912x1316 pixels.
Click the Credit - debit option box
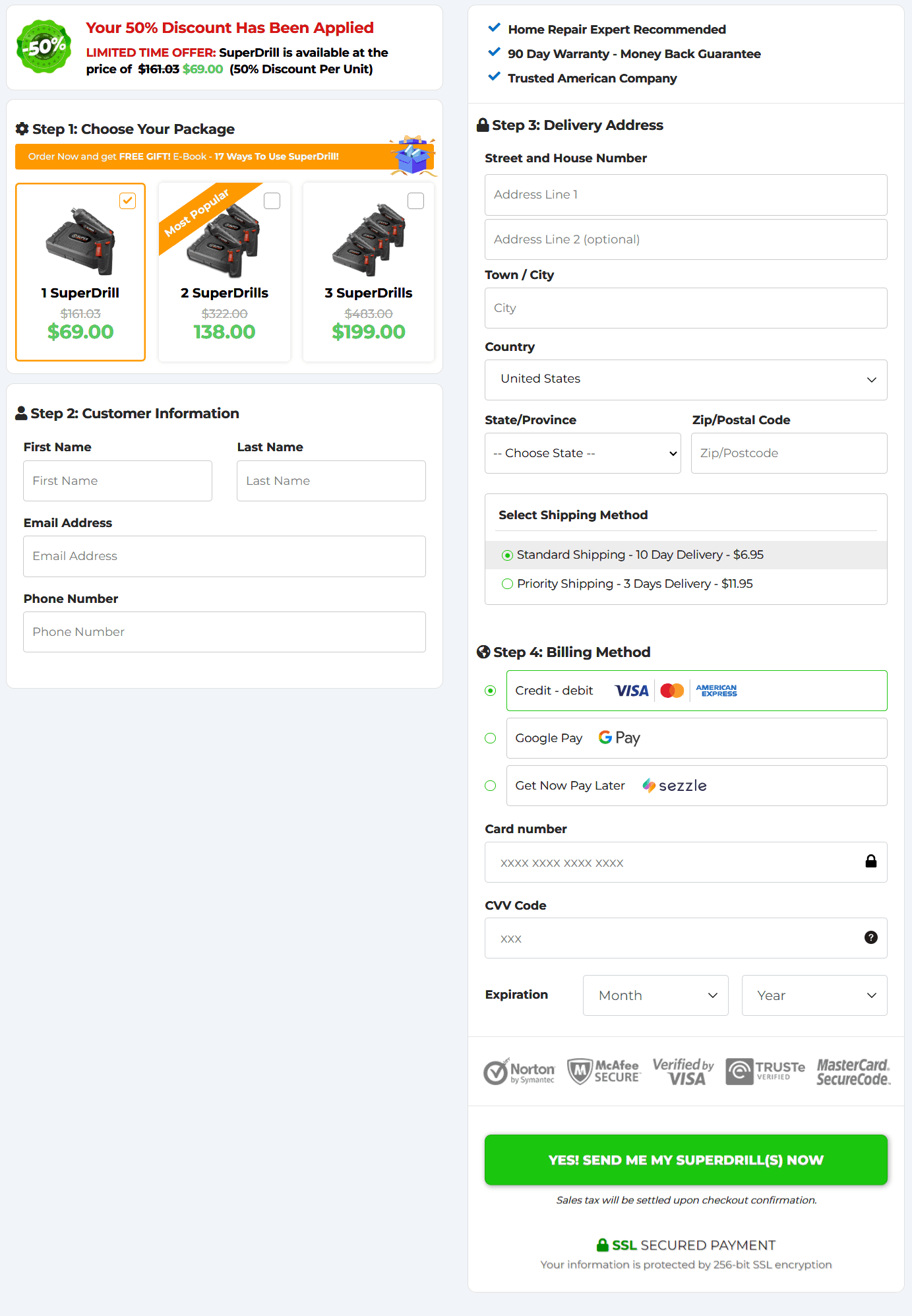click(x=697, y=691)
